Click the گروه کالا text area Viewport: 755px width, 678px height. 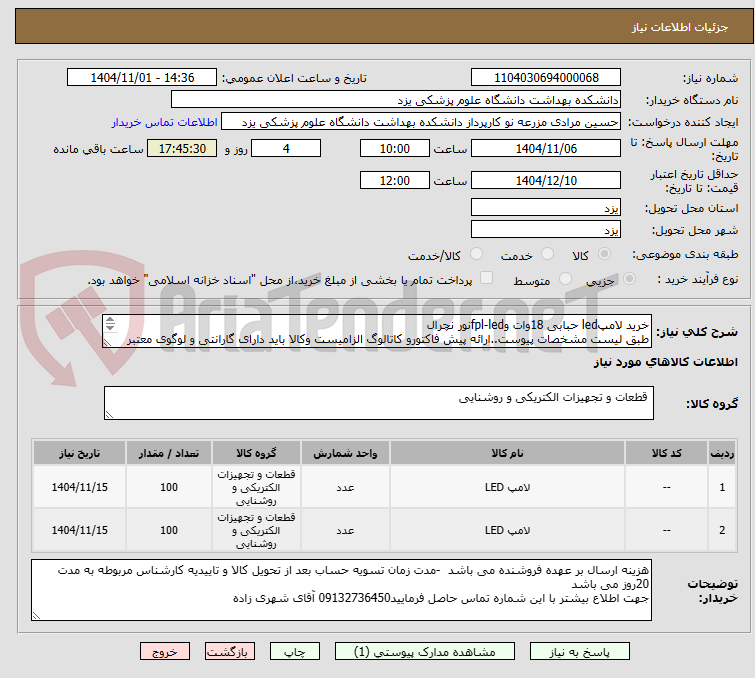[378, 403]
